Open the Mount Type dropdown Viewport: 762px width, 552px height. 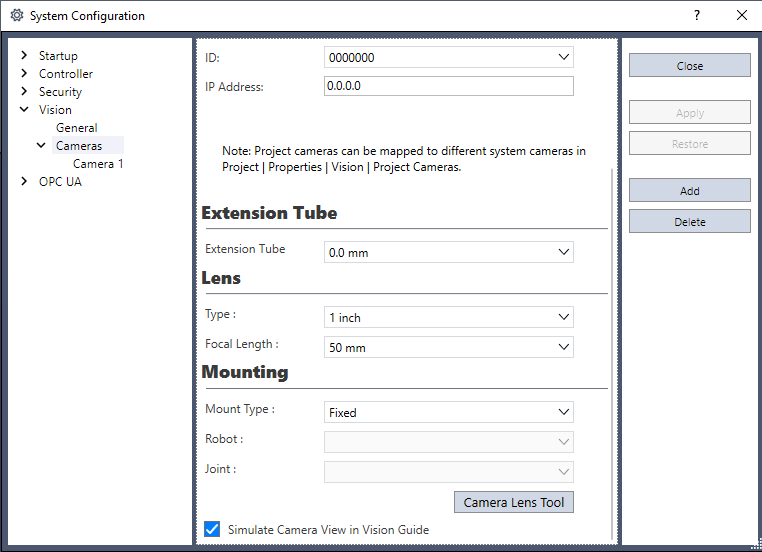(449, 412)
